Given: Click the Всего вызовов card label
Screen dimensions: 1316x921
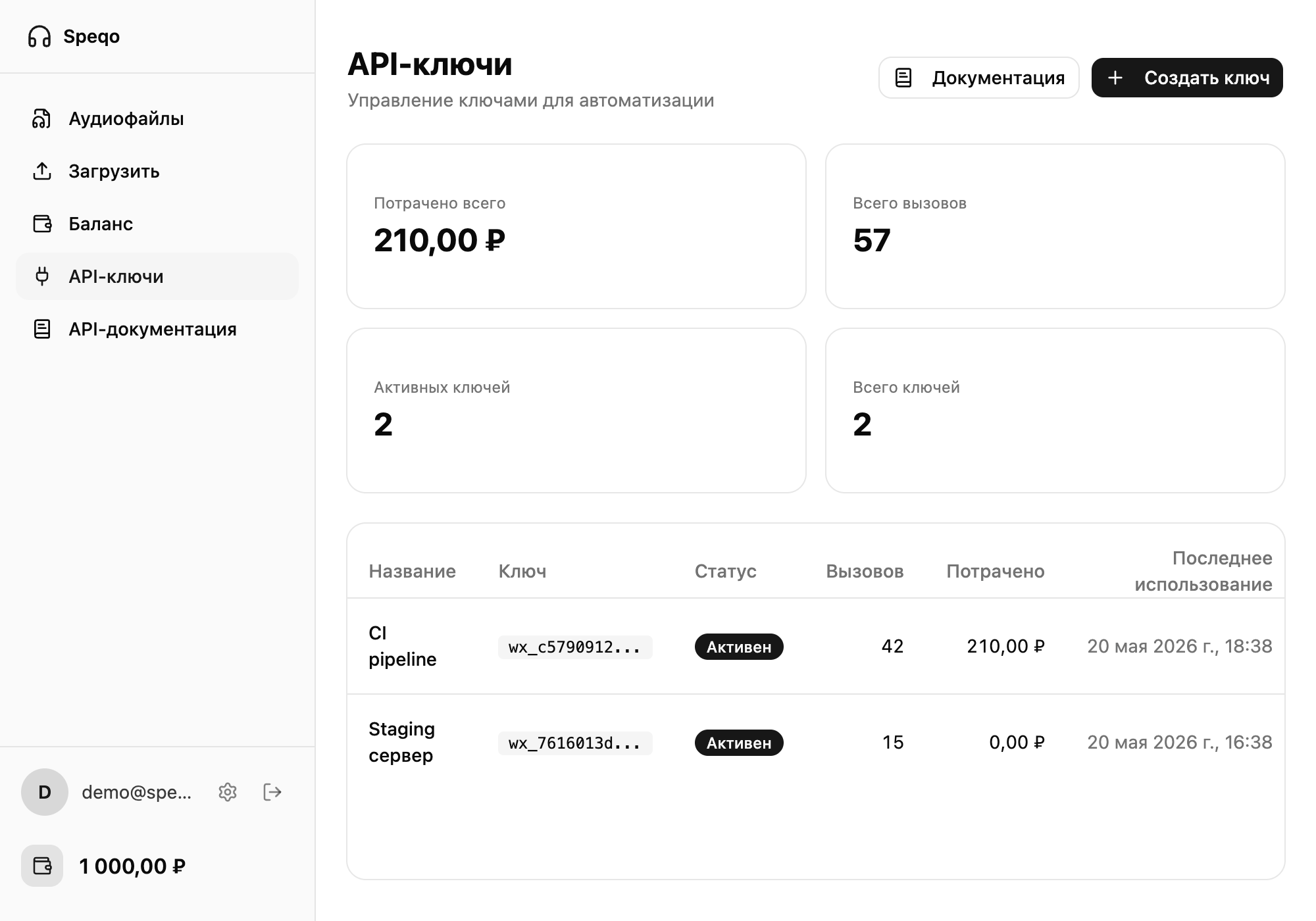Looking at the screenshot, I should (x=909, y=203).
